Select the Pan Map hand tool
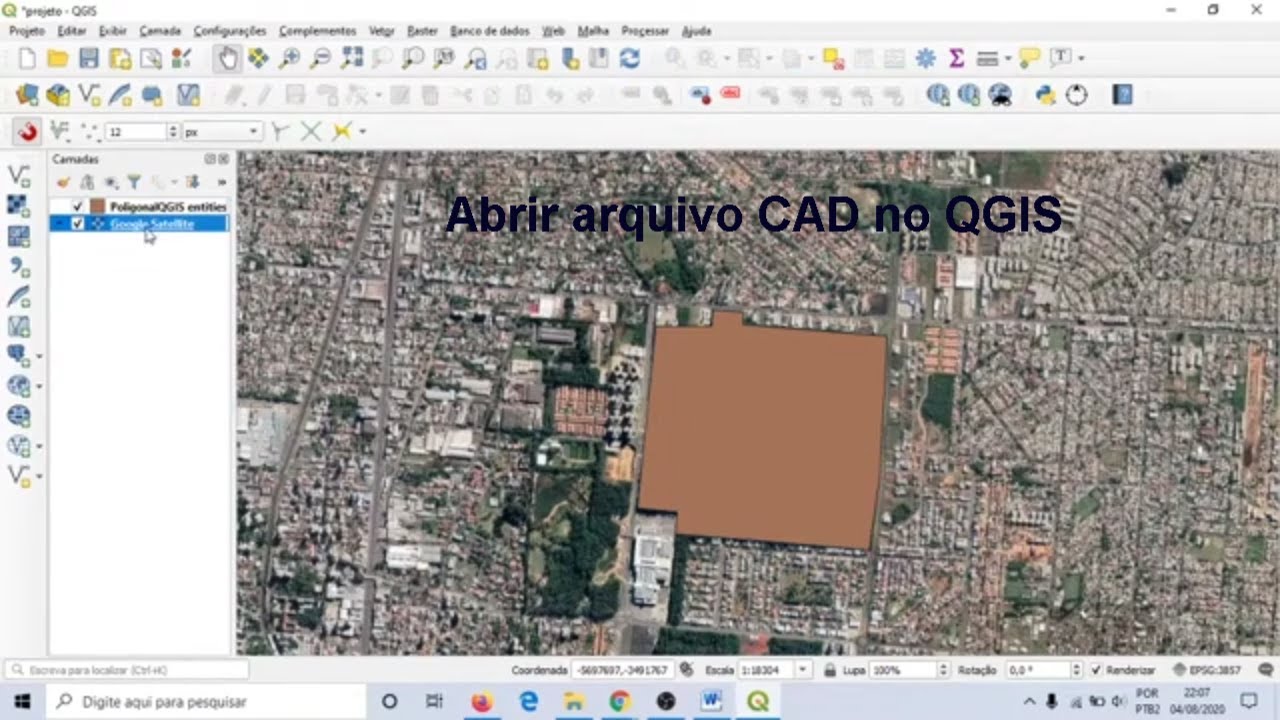The image size is (1280, 720). click(228, 59)
